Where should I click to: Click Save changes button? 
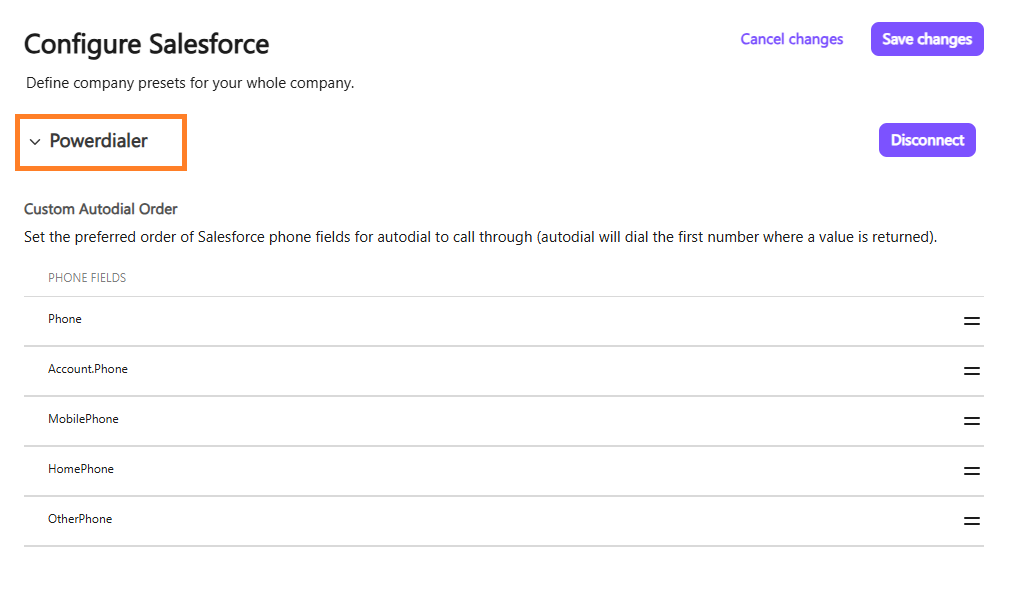click(x=927, y=39)
